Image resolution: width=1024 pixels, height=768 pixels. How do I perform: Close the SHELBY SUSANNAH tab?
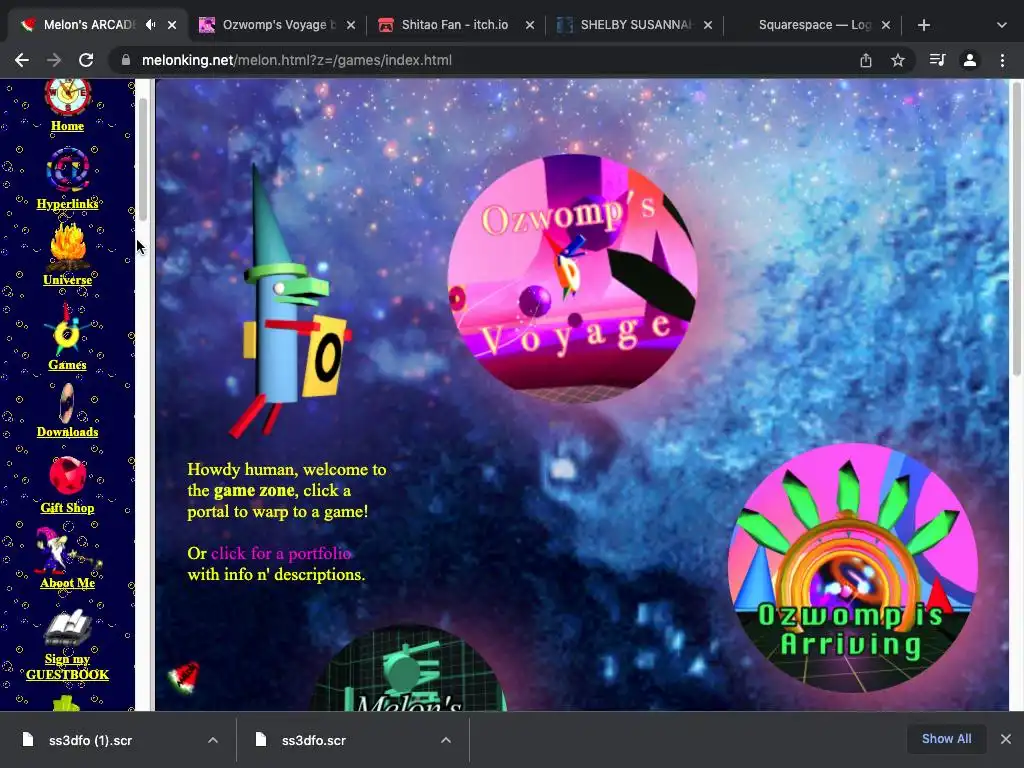click(x=708, y=25)
